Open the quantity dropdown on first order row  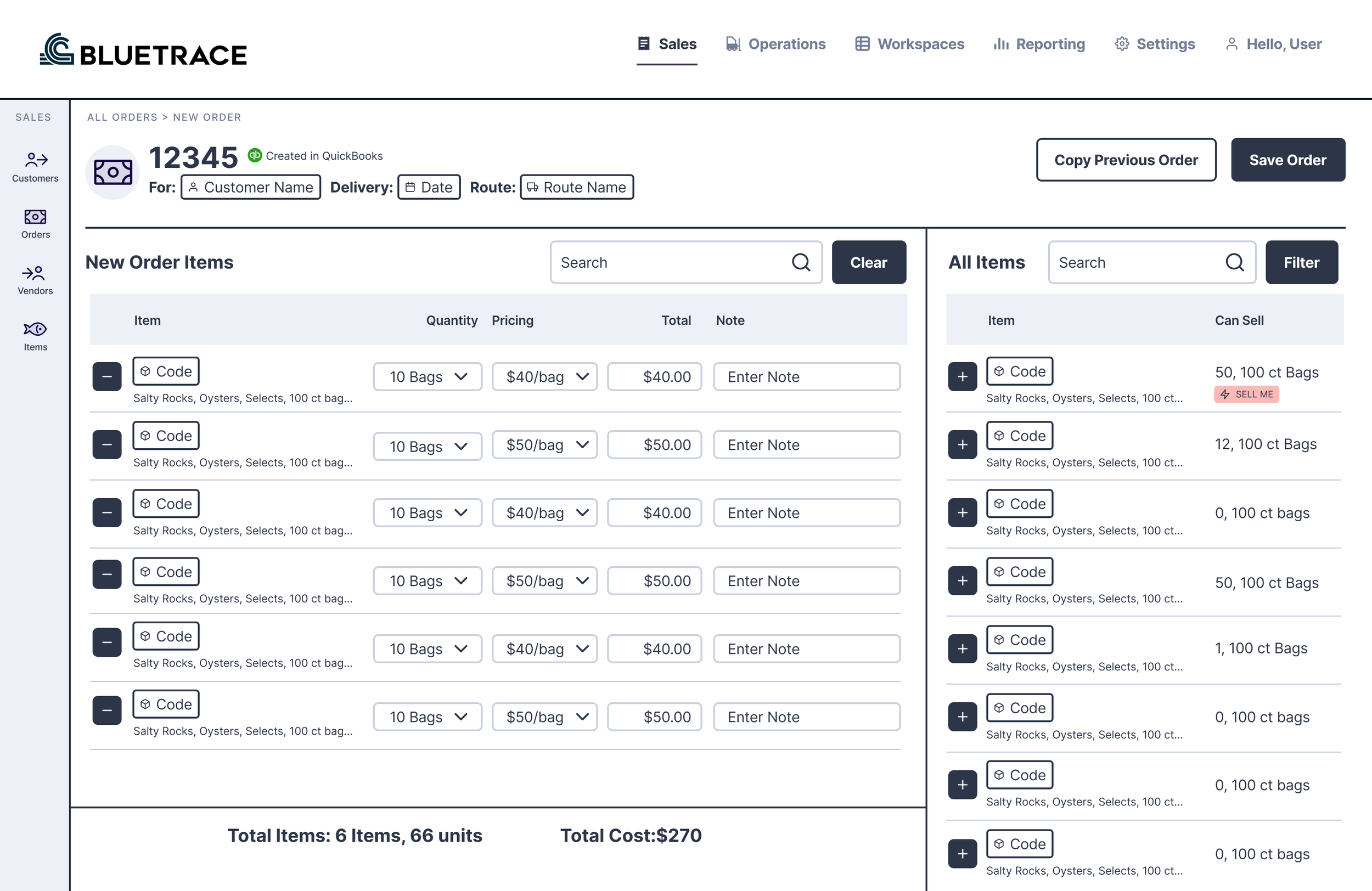click(x=427, y=376)
